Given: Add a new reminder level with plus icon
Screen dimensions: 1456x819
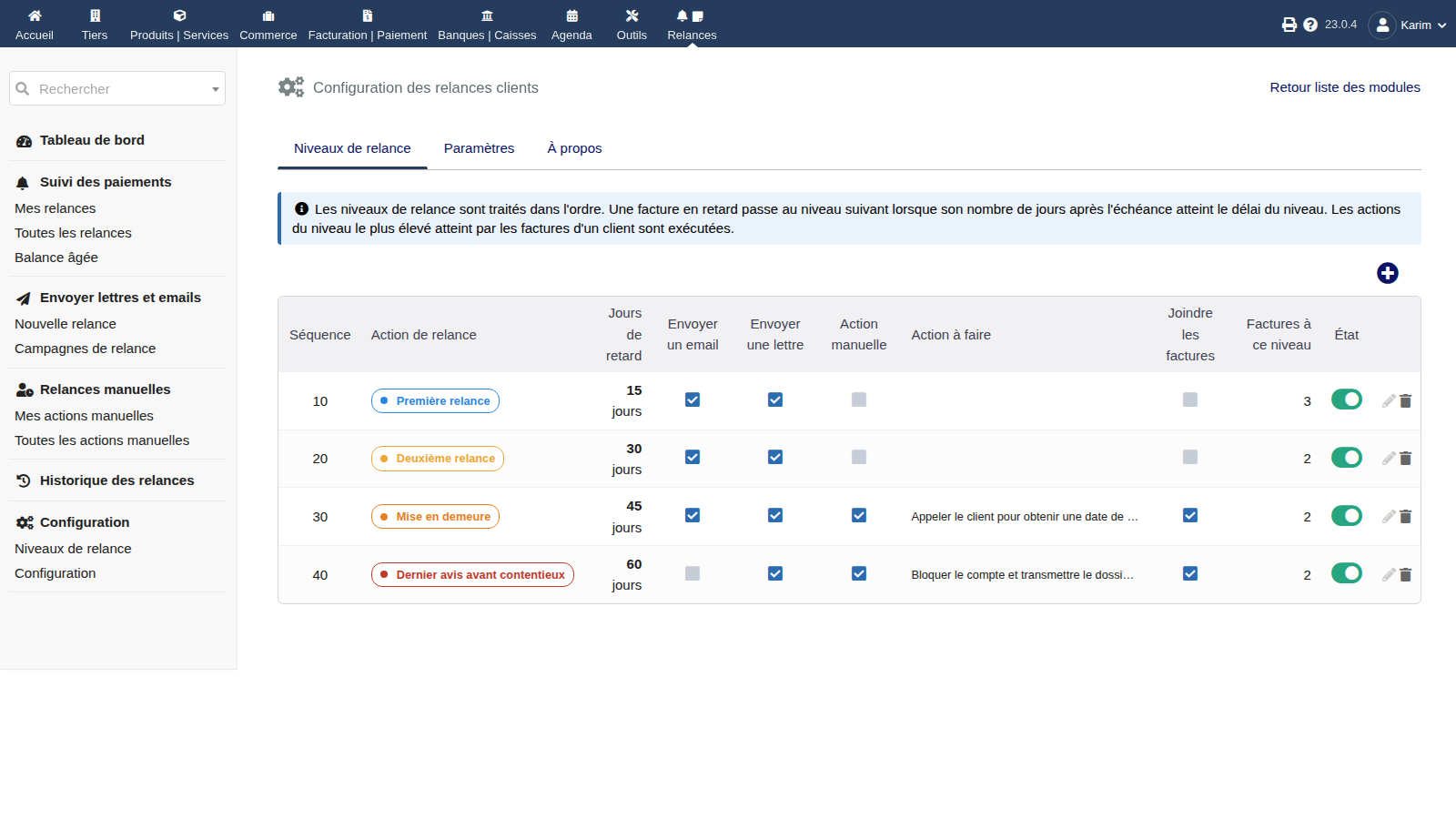Looking at the screenshot, I should tap(1387, 273).
